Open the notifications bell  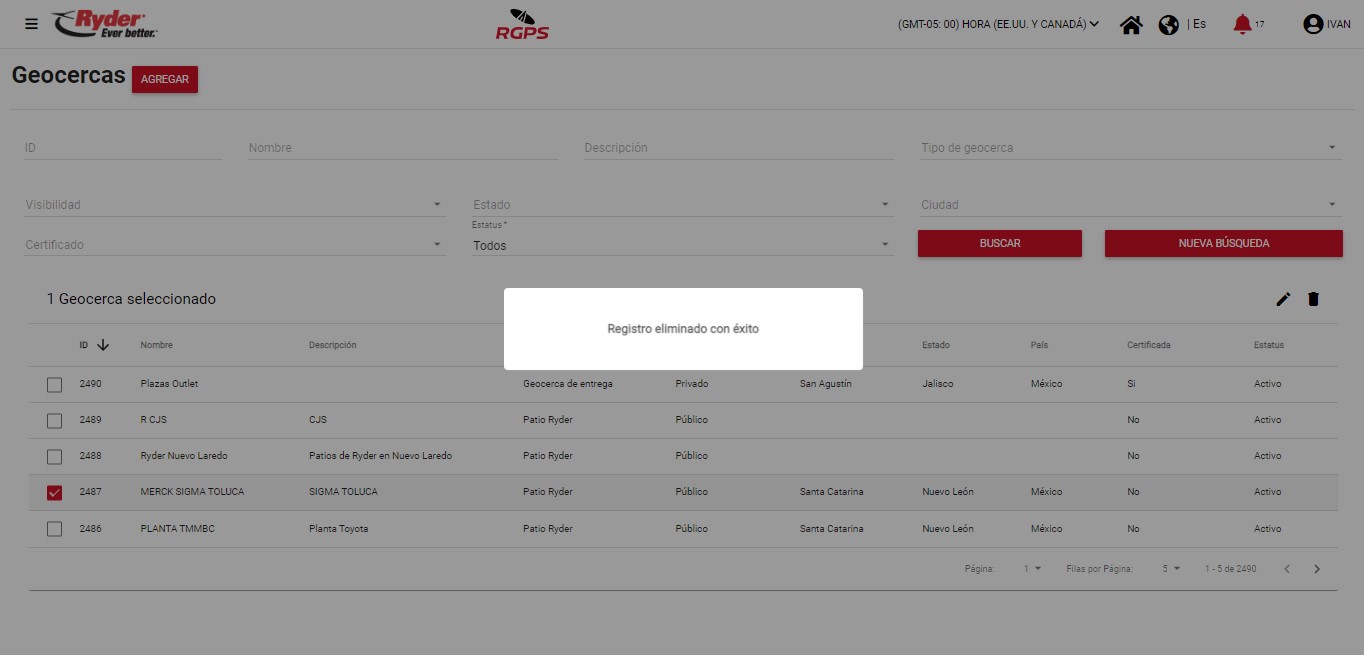(x=1242, y=24)
